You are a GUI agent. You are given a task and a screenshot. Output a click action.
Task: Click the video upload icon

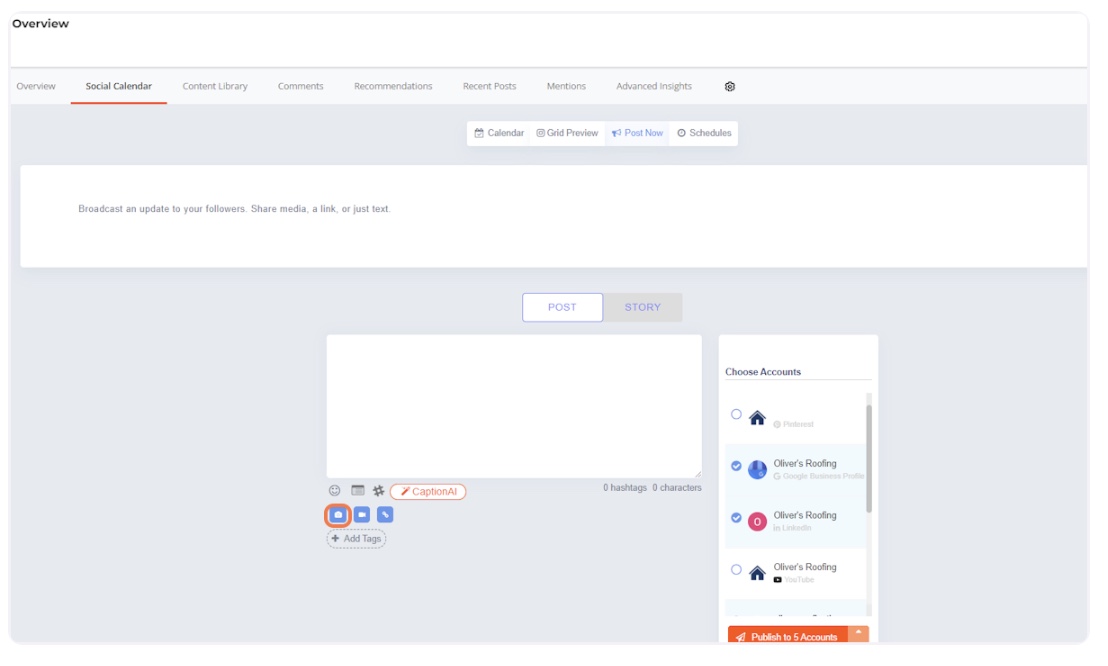362,515
